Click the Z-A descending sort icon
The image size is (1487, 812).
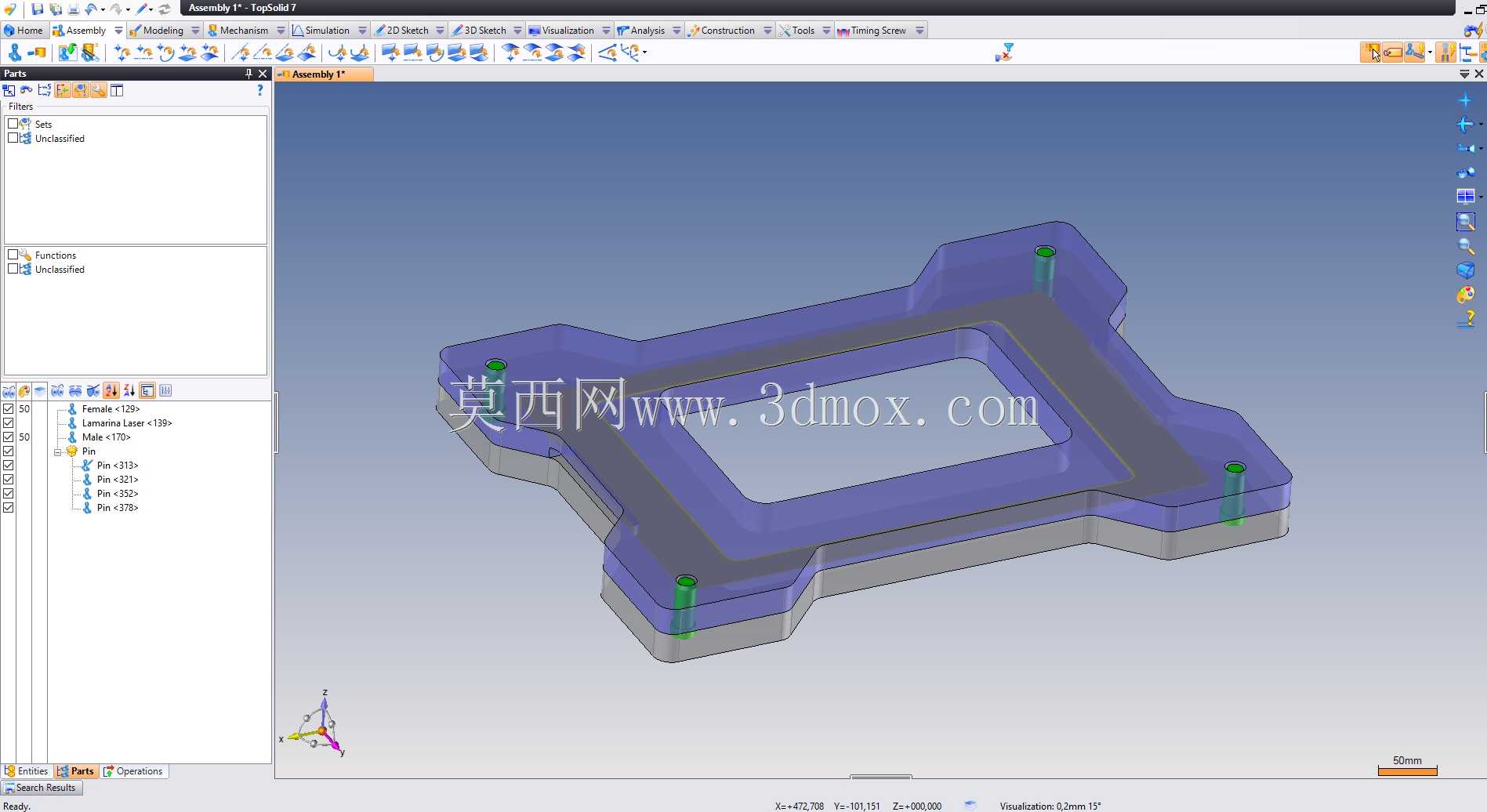click(x=129, y=390)
